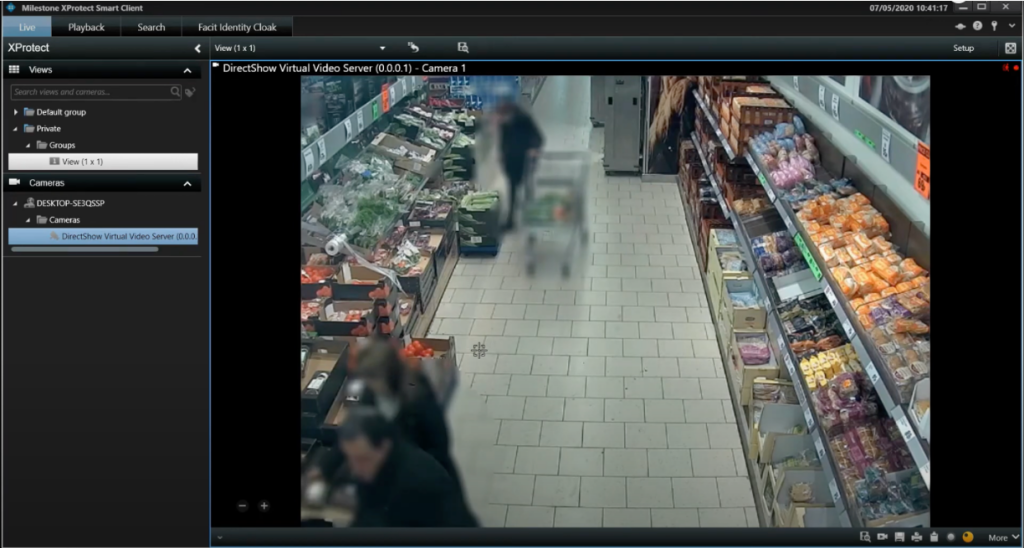Expand the Default group tree arrow
The width and height of the screenshot is (1024, 548).
click(x=16, y=112)
